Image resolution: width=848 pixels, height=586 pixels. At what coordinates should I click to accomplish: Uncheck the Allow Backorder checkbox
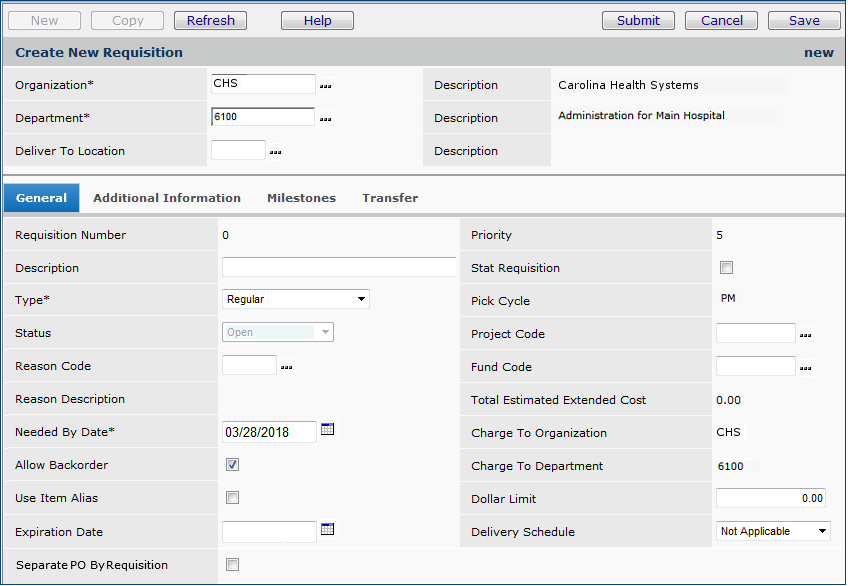(232, 465)
